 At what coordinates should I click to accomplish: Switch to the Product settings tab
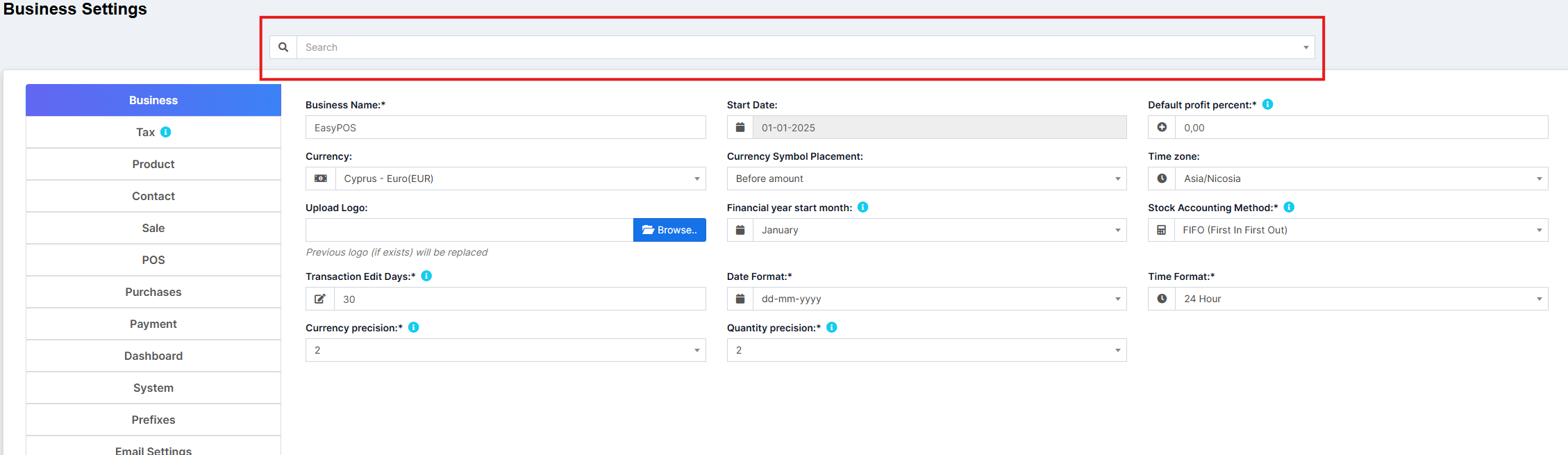[x=153, y=164]
